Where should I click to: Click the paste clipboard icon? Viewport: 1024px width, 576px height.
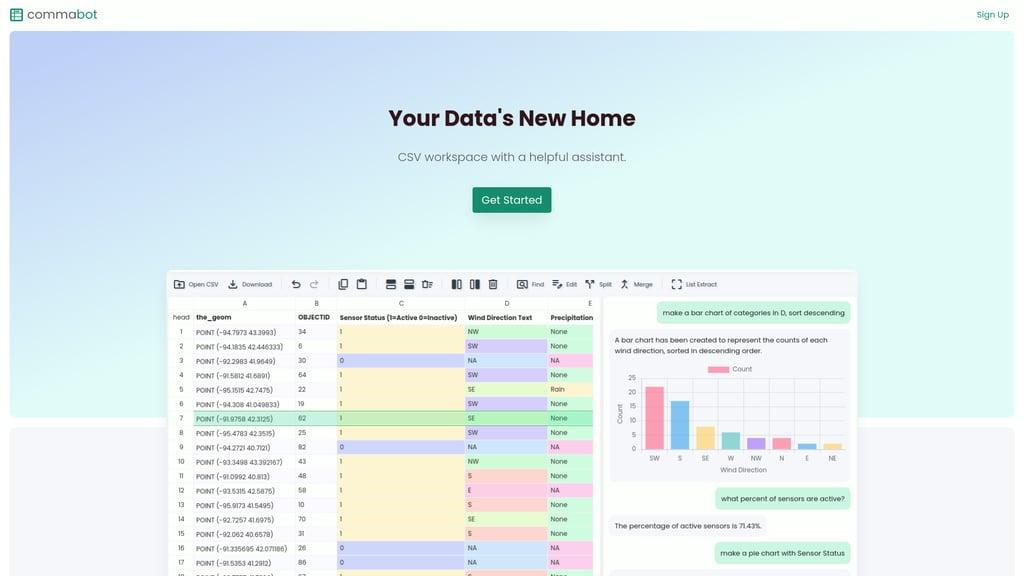tap(362, 284)
